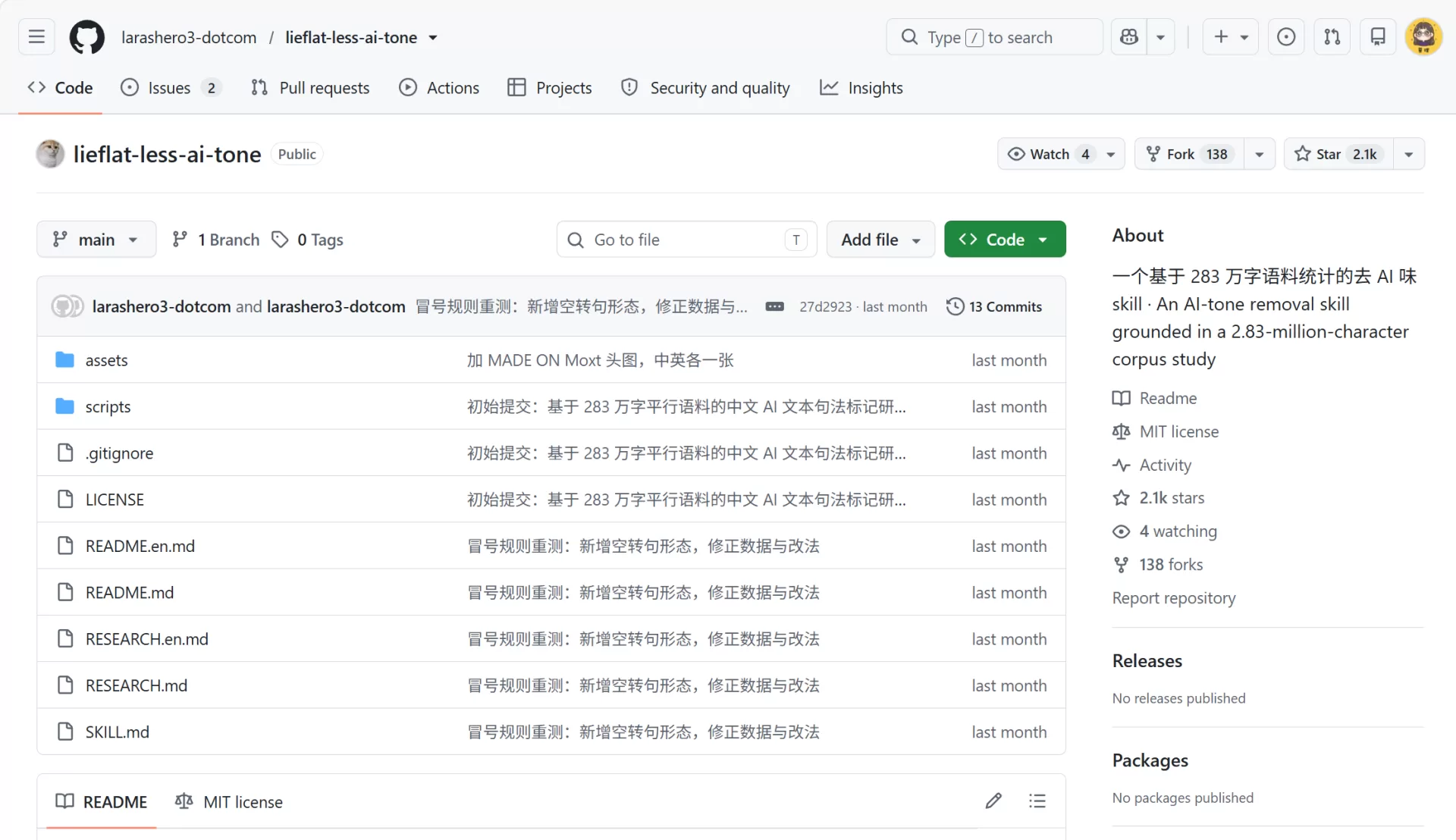Open the green Code dropdown
Screen dimensions: 1456x840
pyautogui.click(x=1005, y=240)
